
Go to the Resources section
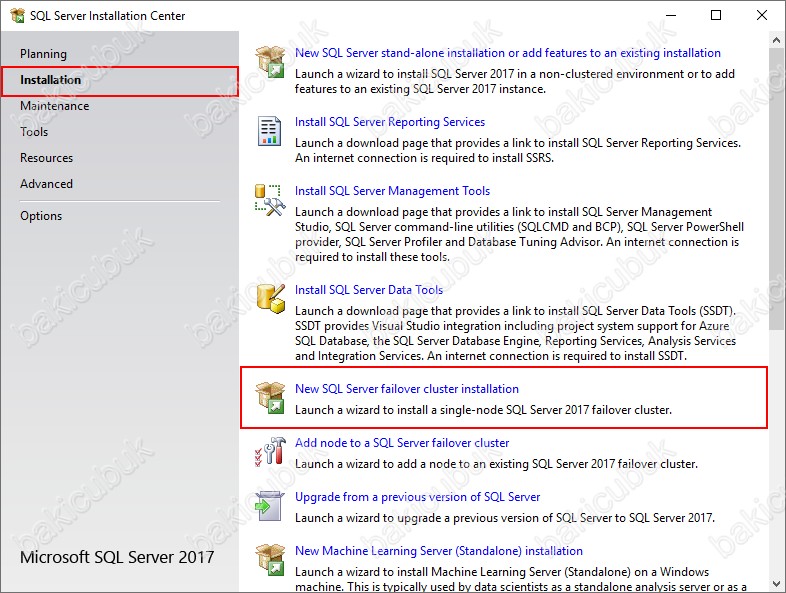pos(47,158)
